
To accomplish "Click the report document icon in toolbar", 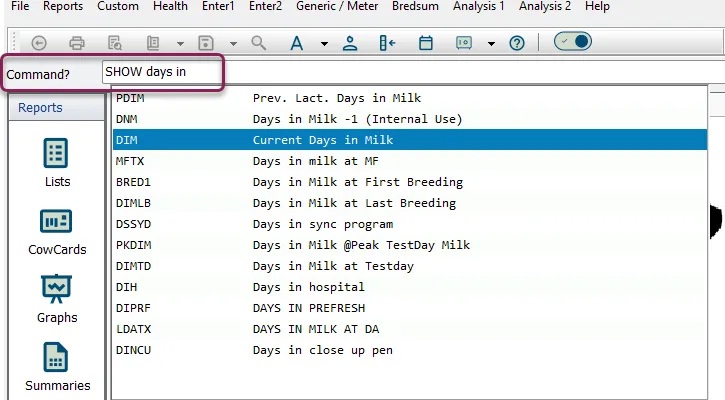I will pyautogui.click(x=153, y=43).
